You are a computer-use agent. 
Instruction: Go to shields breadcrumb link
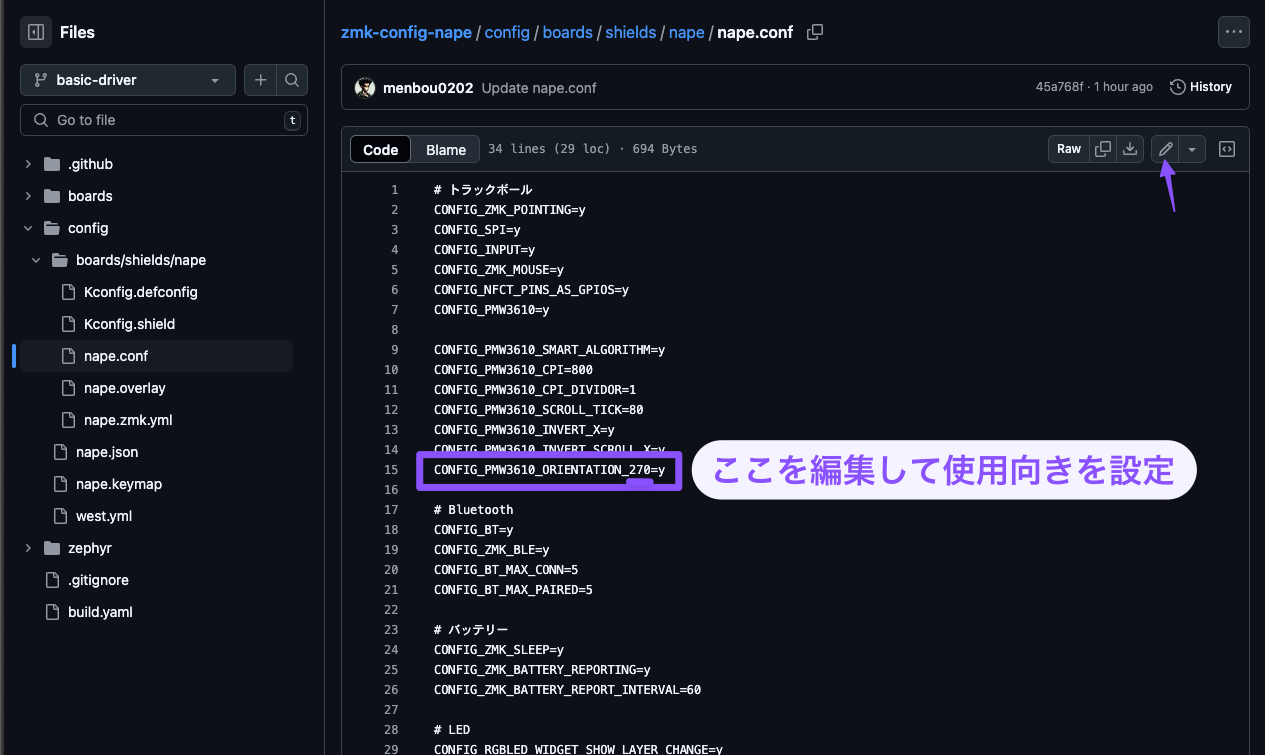point(631,32)
